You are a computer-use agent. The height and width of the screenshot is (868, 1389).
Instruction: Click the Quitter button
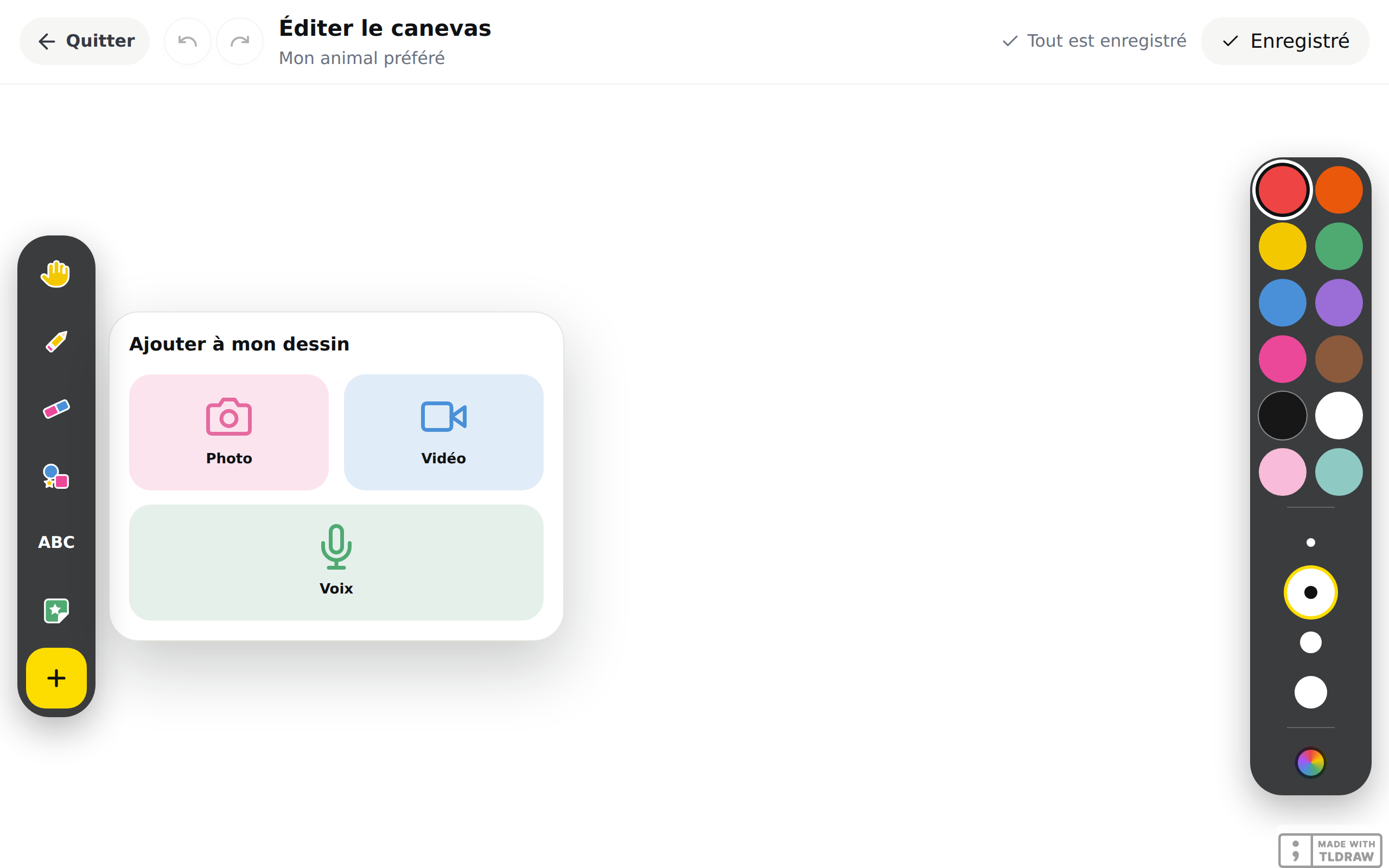pyautogui.click(x=85, y=41)
